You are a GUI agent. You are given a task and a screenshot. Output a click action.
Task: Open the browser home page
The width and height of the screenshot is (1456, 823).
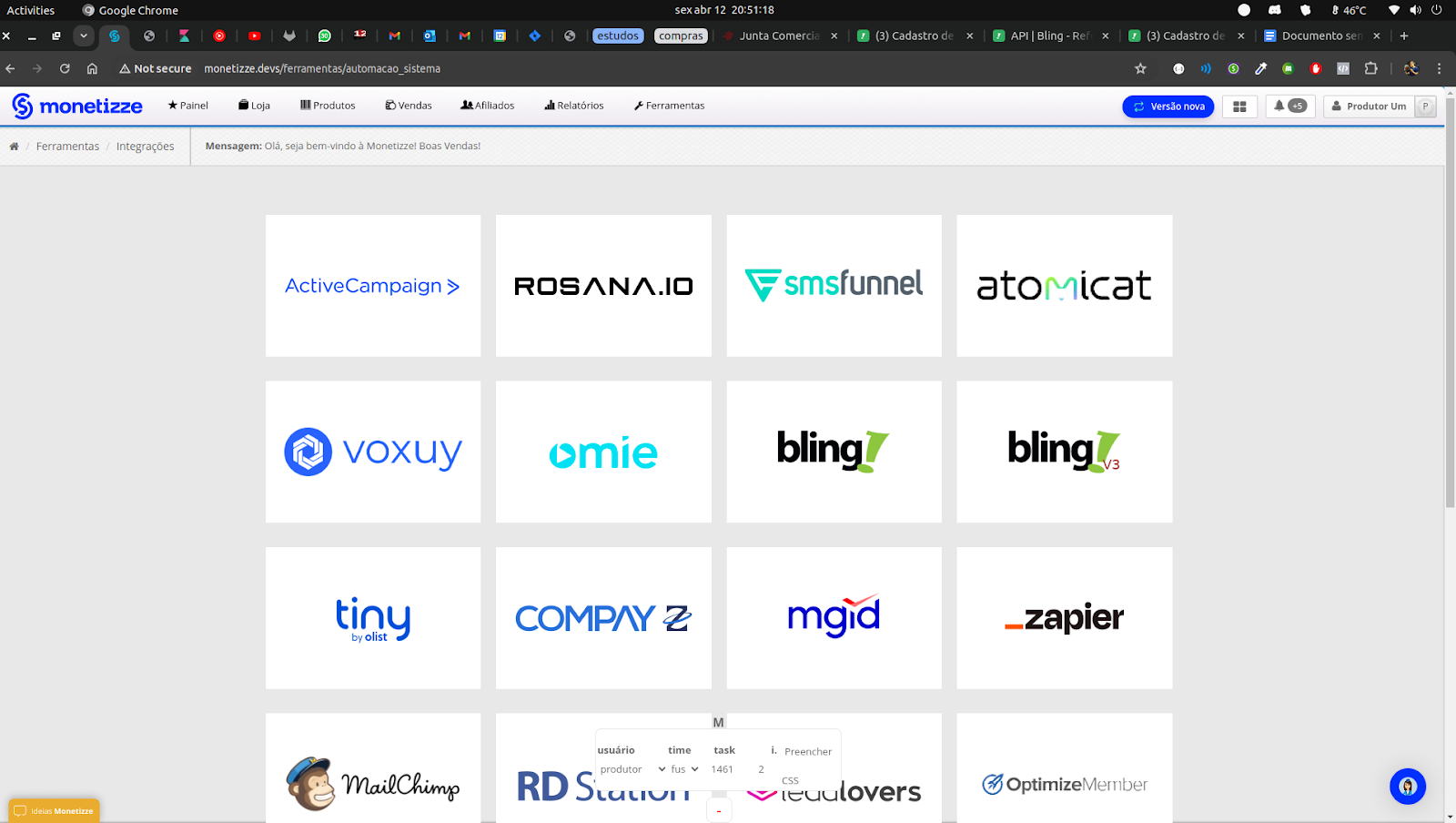(92, 68)
